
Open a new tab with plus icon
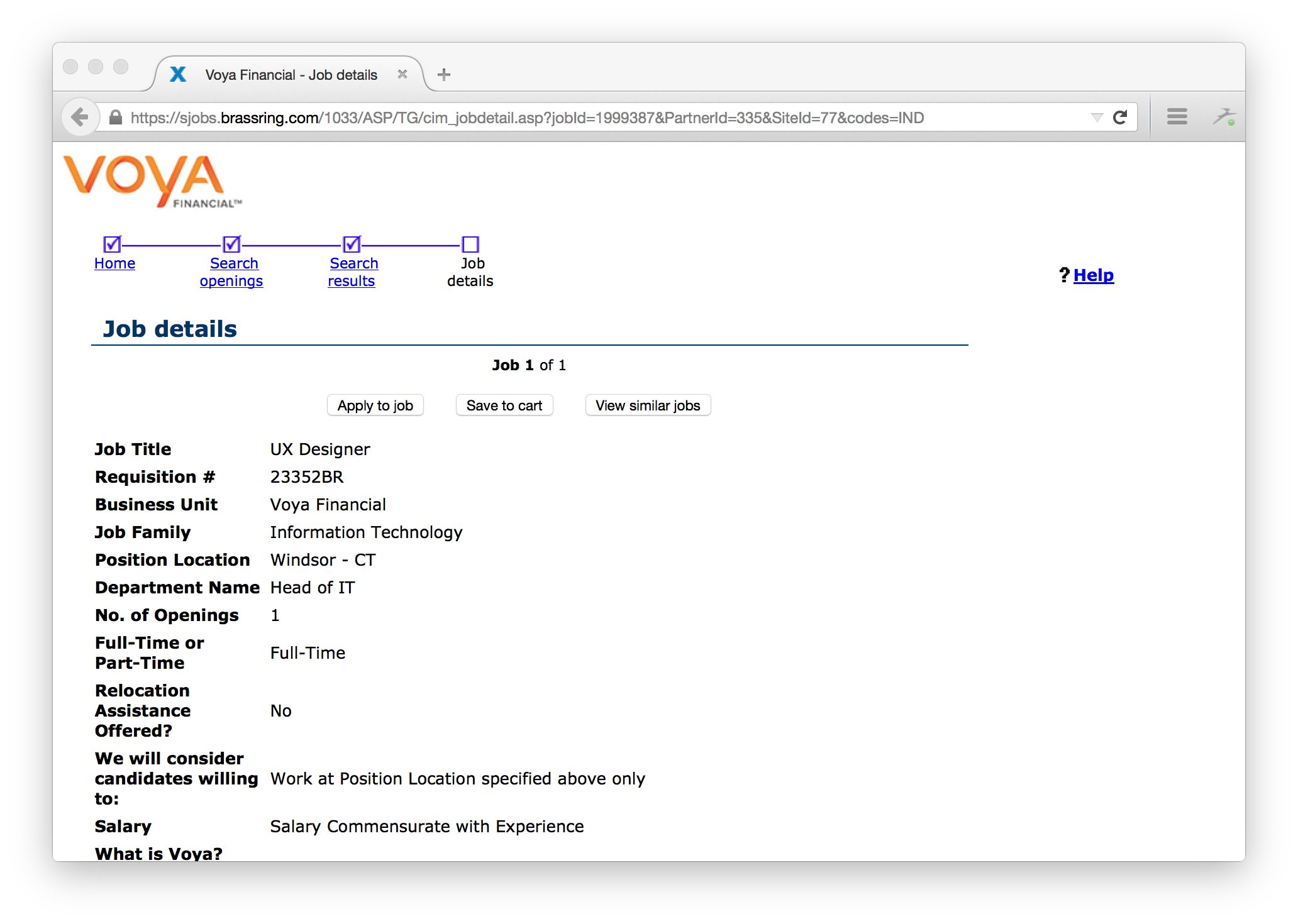tap(444, 75)
